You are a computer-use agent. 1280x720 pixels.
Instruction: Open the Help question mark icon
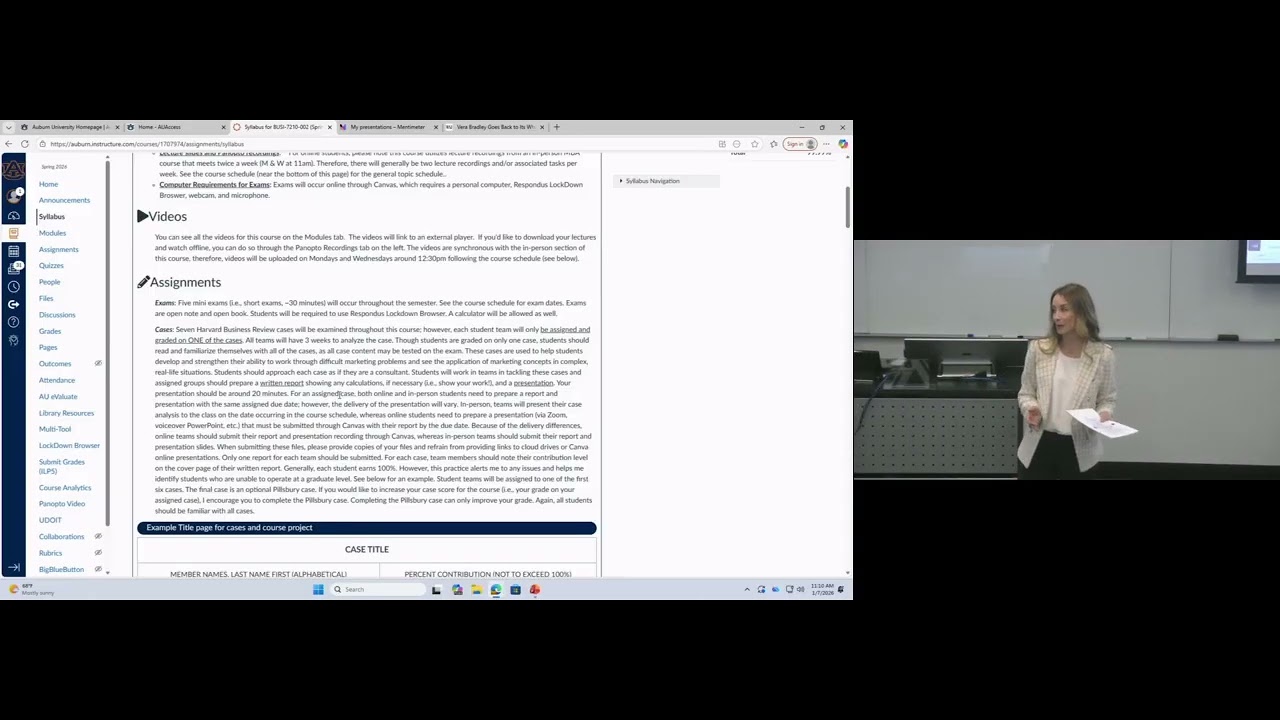coord(13,322)
